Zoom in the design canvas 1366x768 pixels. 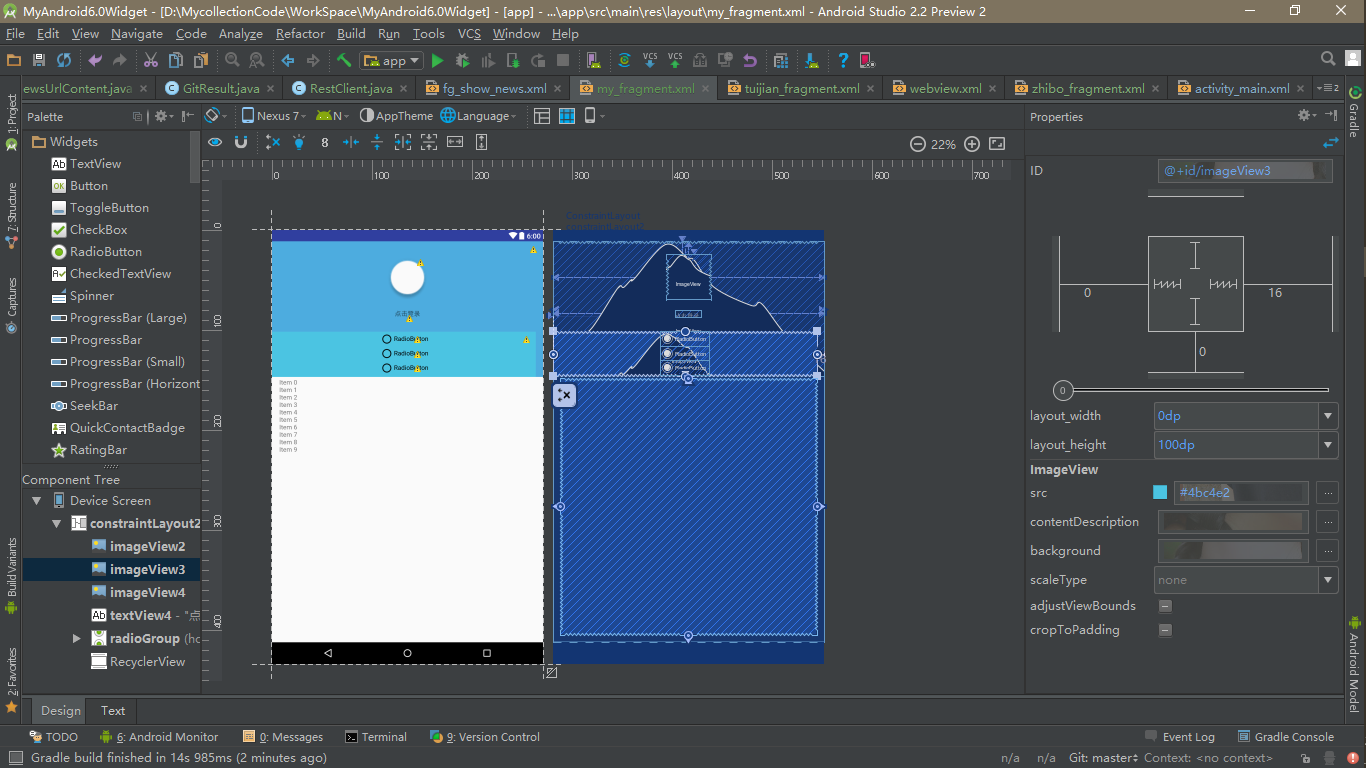click(x=971, y=144)
